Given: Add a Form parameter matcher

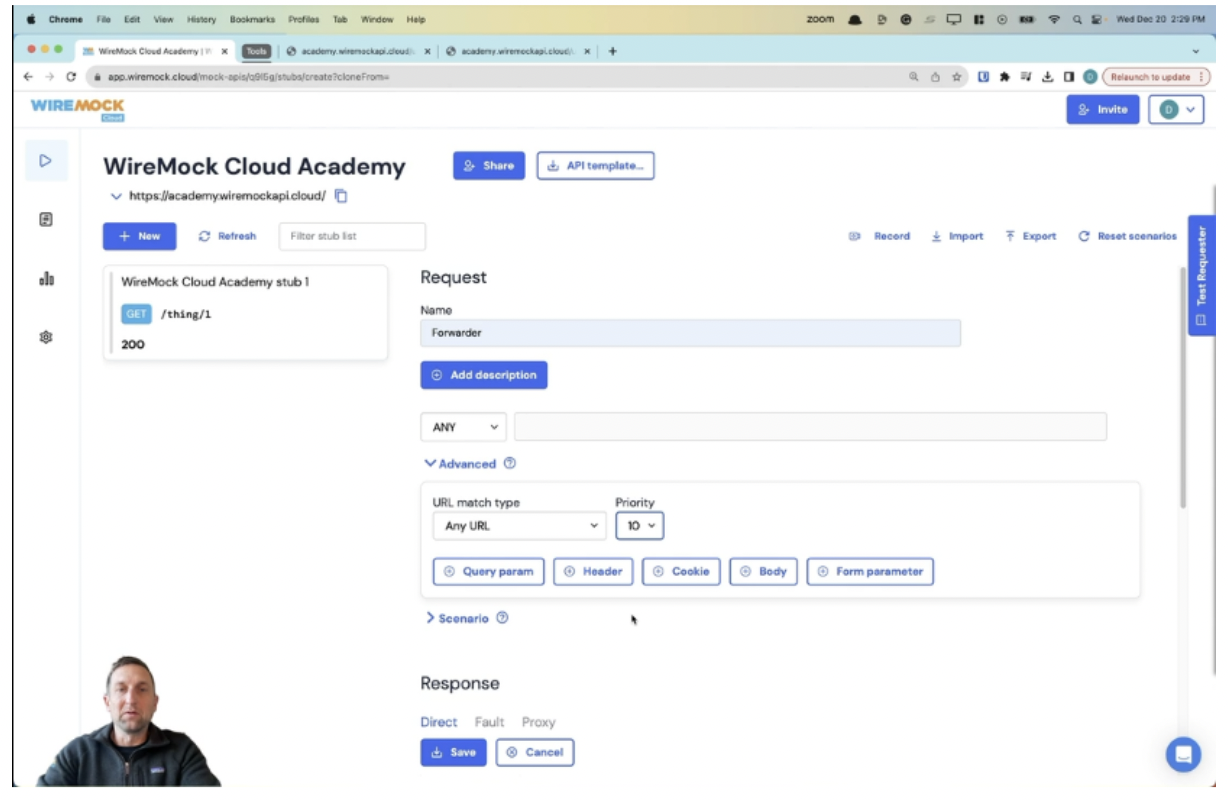Looking at the screenshot, I should point(870,571).
